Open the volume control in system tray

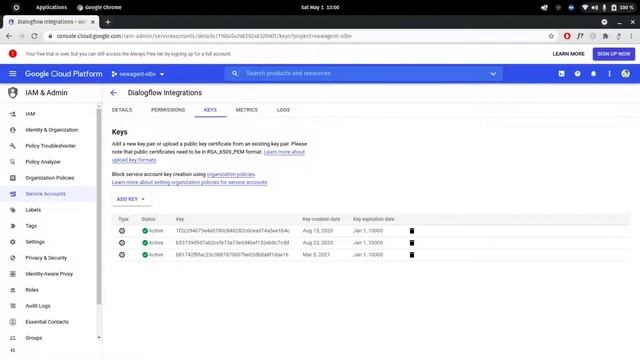pyautogui.click(x=595, y=7)
